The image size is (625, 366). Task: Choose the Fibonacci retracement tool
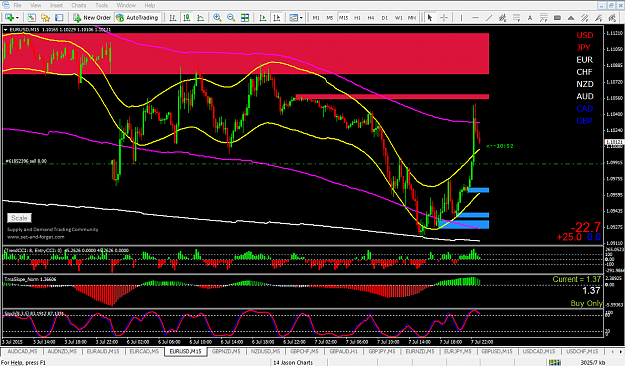(x=516, y=18)
